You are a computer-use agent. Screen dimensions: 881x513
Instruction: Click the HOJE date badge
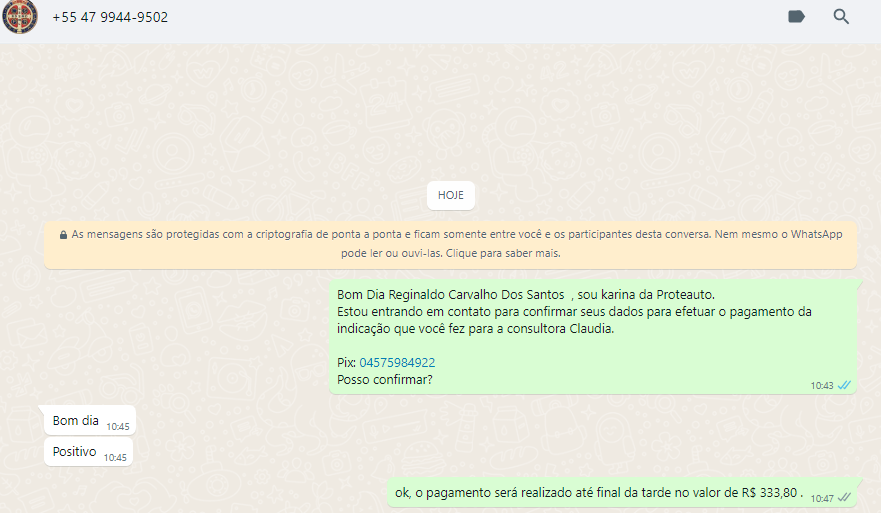click(450, 196)
